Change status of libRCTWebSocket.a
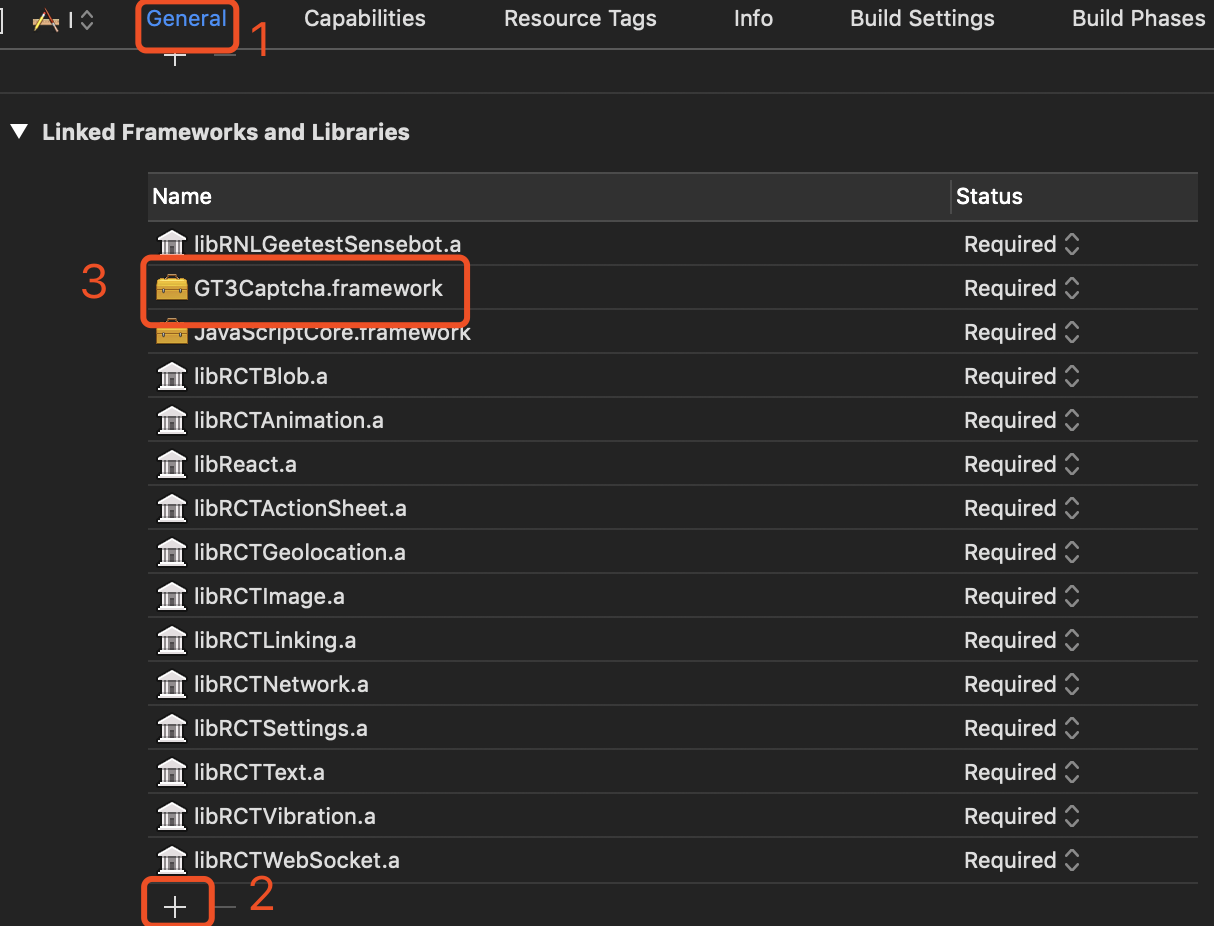Viewport: 1214px width, 926px height. pos(1022,860)
